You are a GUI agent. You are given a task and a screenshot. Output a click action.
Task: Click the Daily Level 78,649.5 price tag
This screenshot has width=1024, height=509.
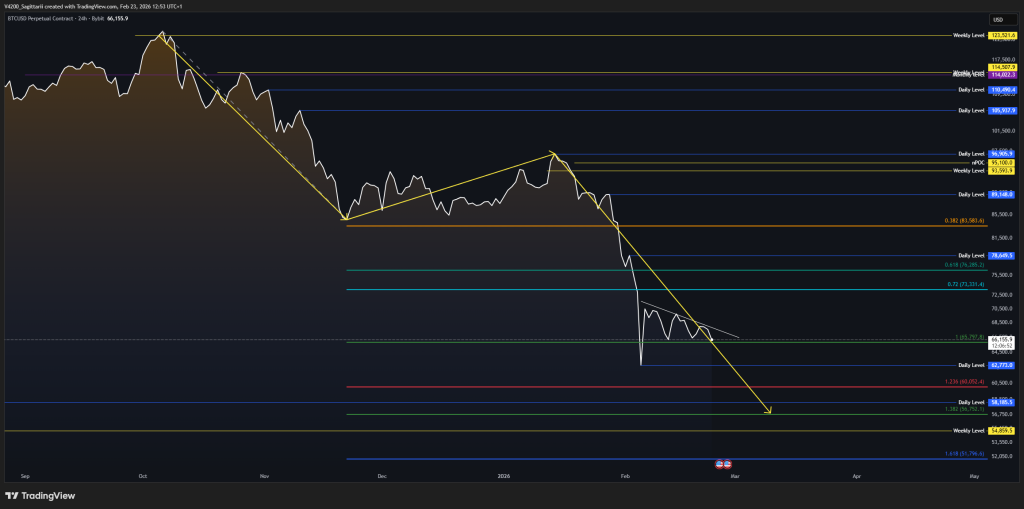(x=1001, y=255)
